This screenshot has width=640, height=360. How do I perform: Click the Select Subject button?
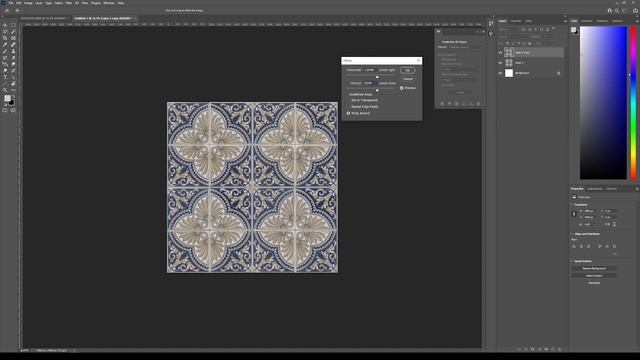[x=594, y=276]
